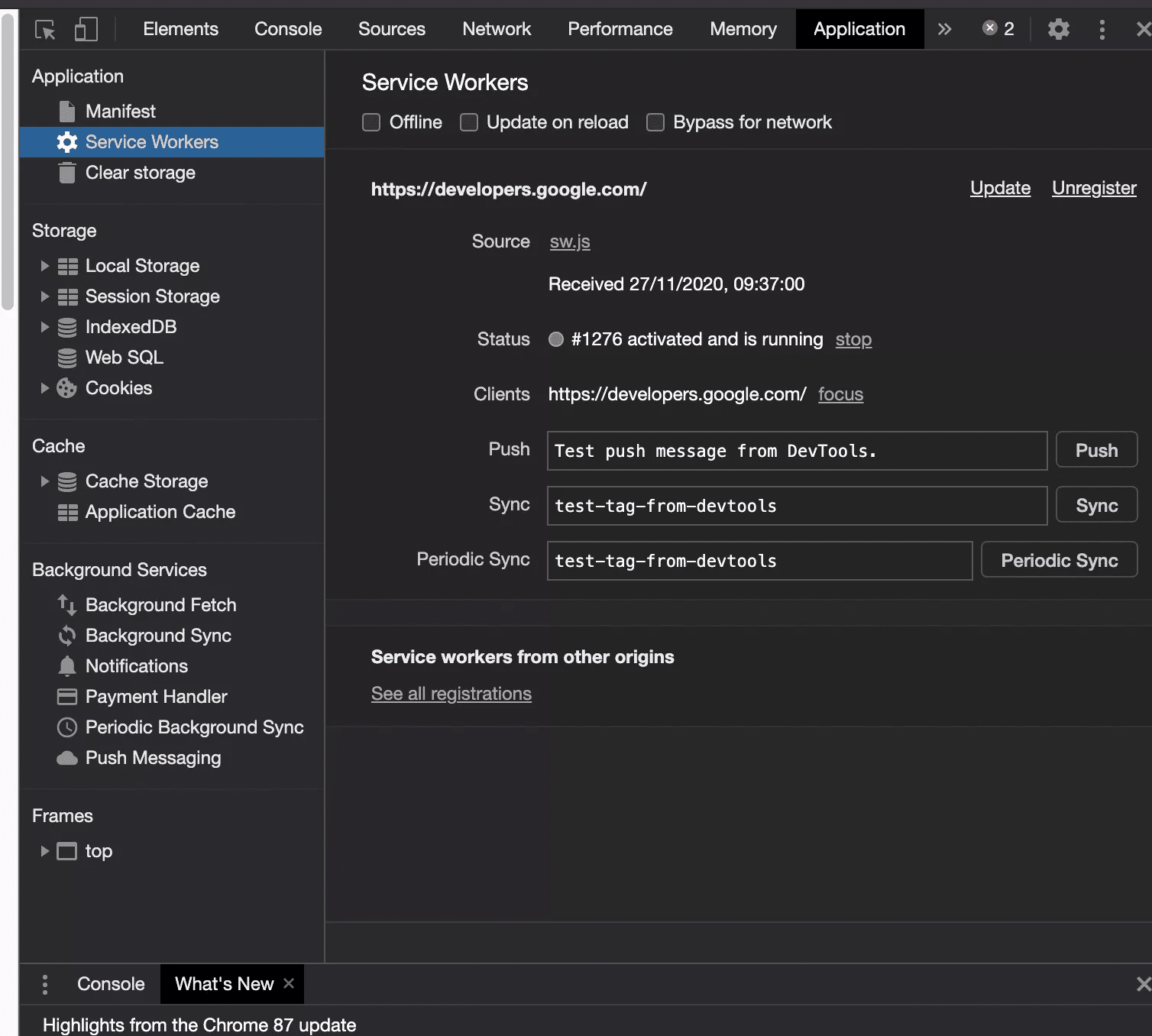Show more tabs with the double chevron

pyautogui.click(x=945, y=29)
